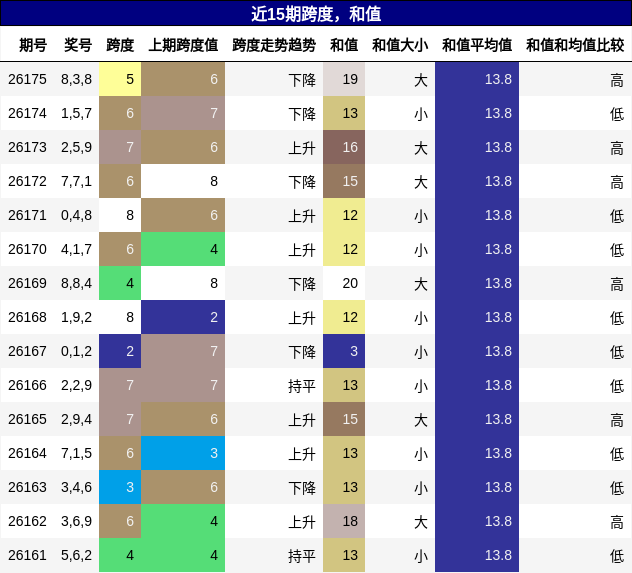Select winning numbers 7,1,5
Image resolution: width=632 pixels, height=573 pixels.
pos(77,453)
